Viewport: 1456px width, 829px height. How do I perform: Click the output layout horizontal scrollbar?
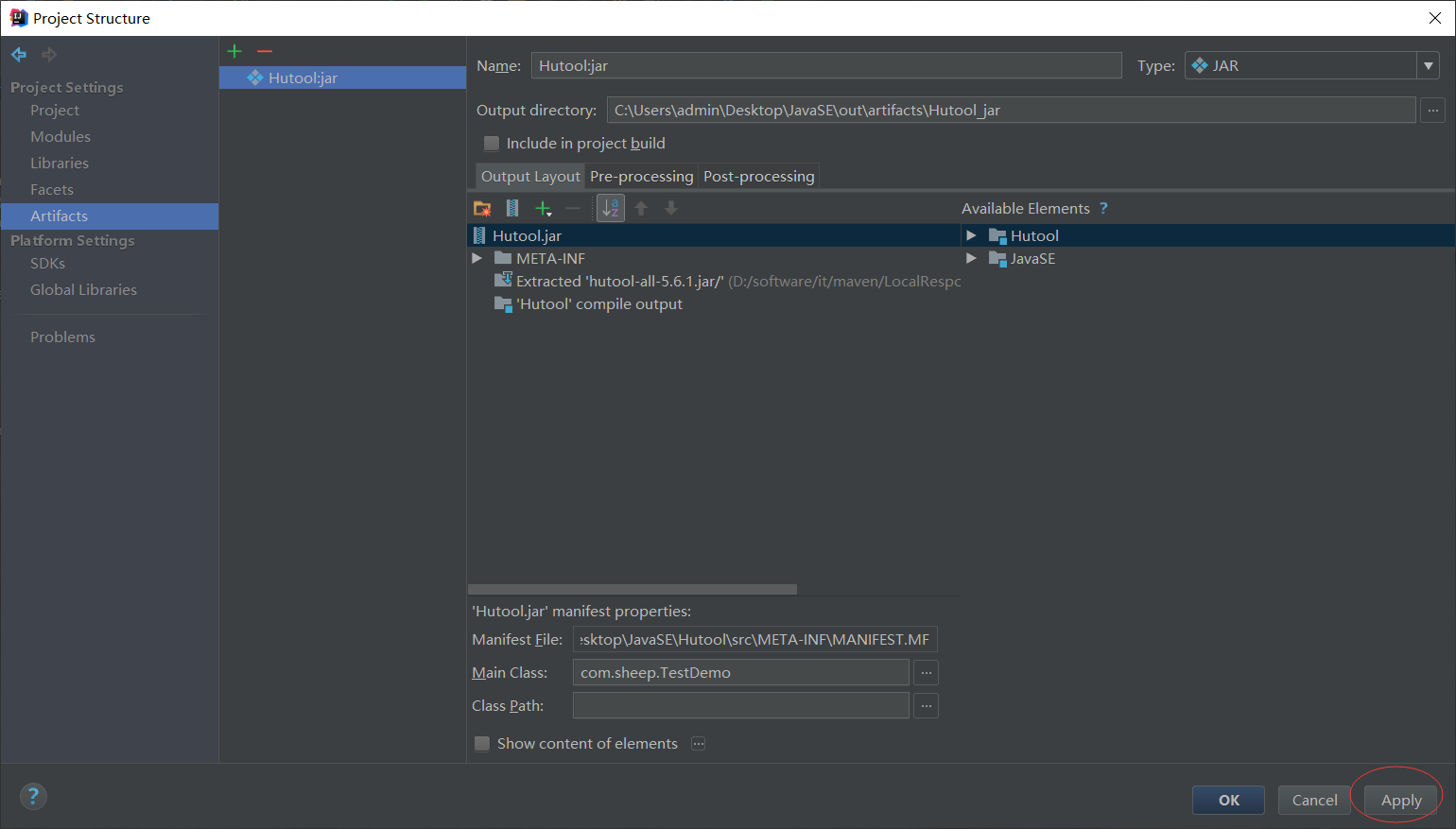click(x=633, y=589)
